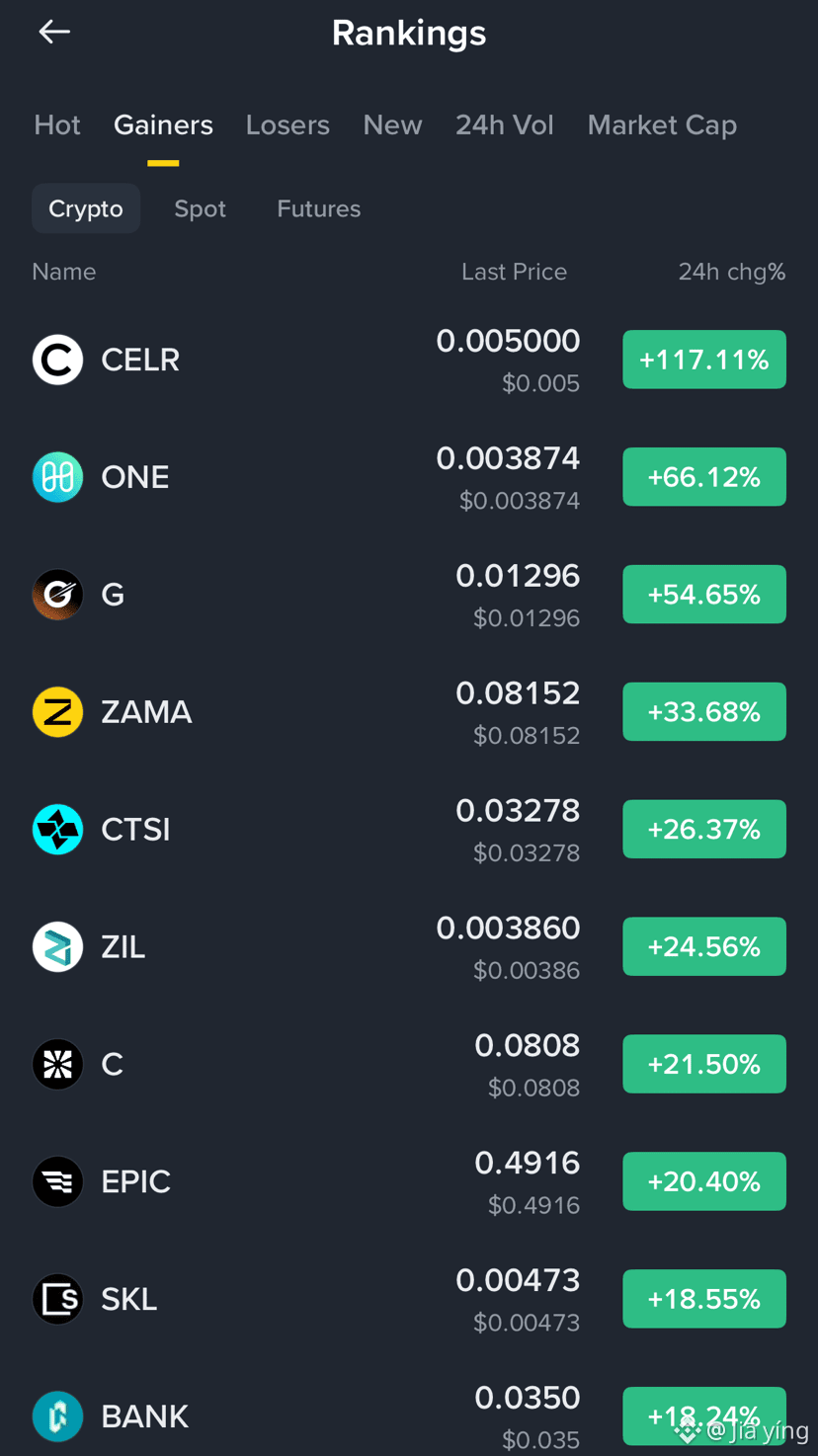Sort by the Last Price column
This screenshot has height=1456, width=818.
coord(514,272)
